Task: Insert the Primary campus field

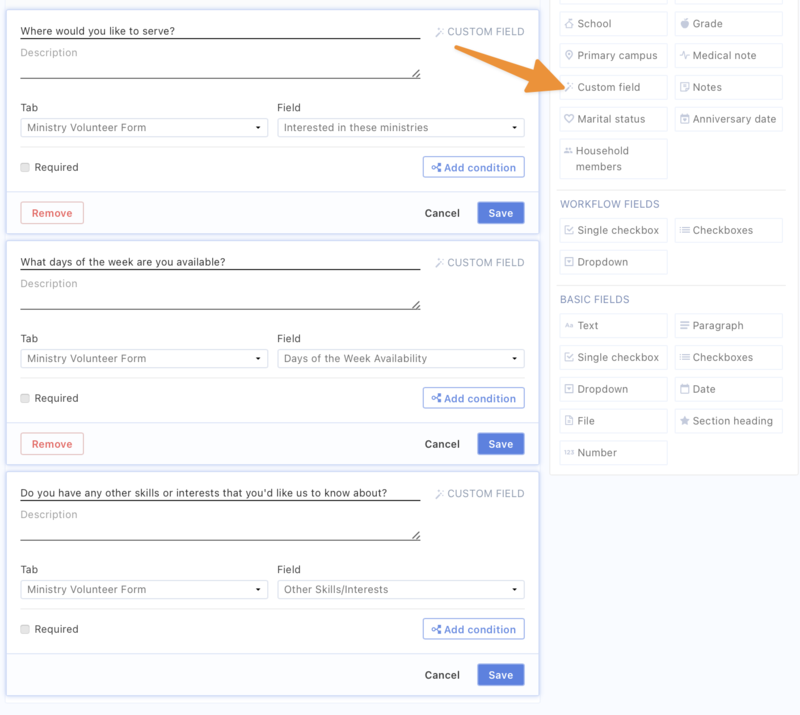Action: (x=612, y=55)
